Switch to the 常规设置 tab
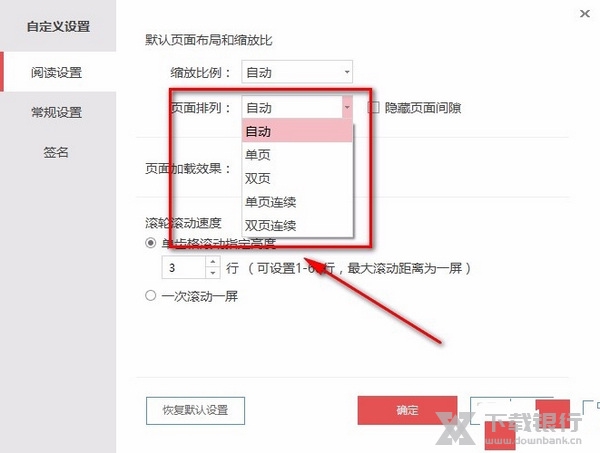This screenshot has width=600, height=453. point(58,112)
